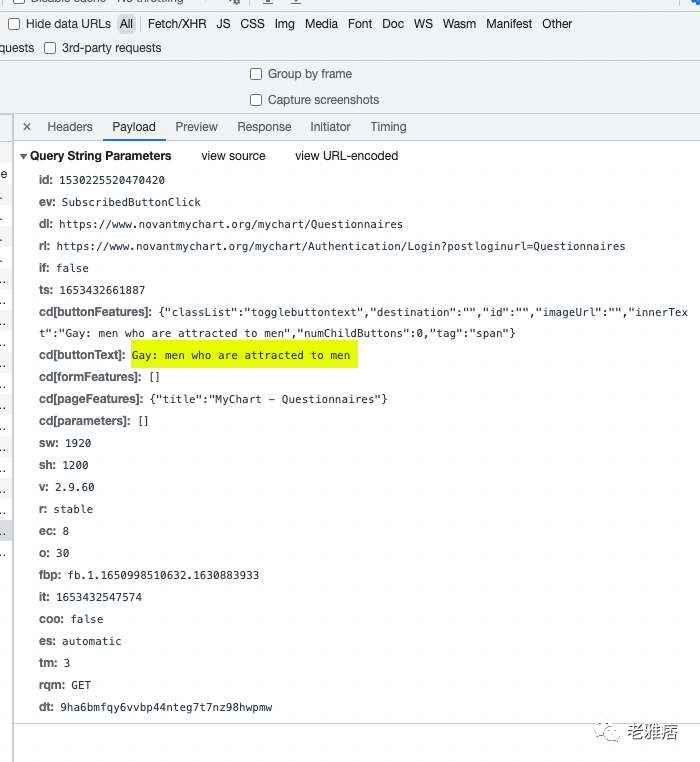Filter requests by Other
Viewport: 700px width, 762px height.
coord(557,24)
